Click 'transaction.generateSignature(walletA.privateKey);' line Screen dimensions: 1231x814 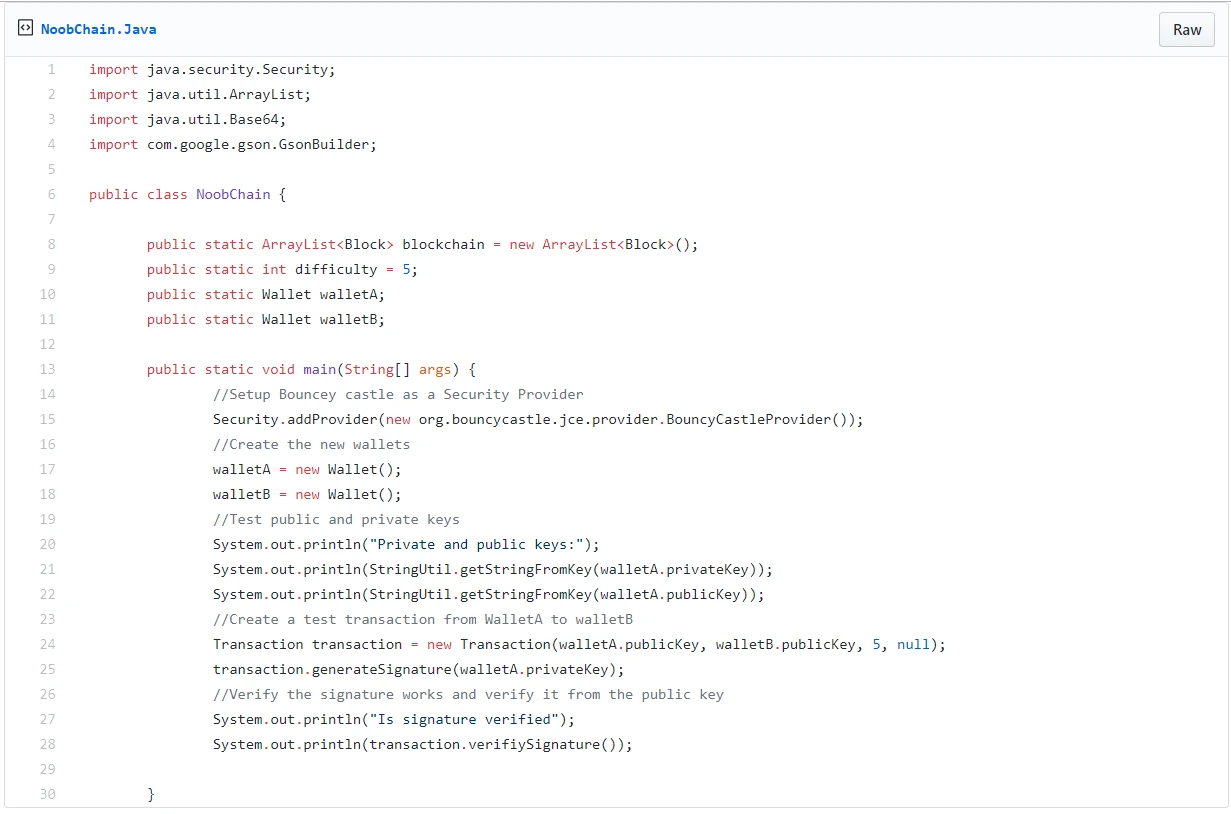pos(419,669)
